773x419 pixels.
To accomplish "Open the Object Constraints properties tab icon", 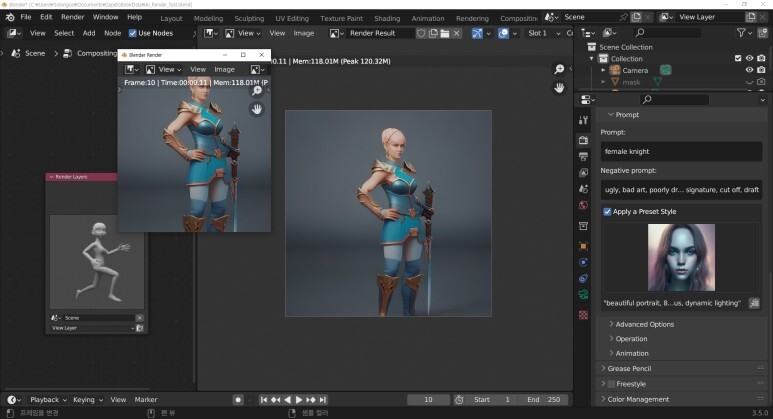I will tap(583, 279).
